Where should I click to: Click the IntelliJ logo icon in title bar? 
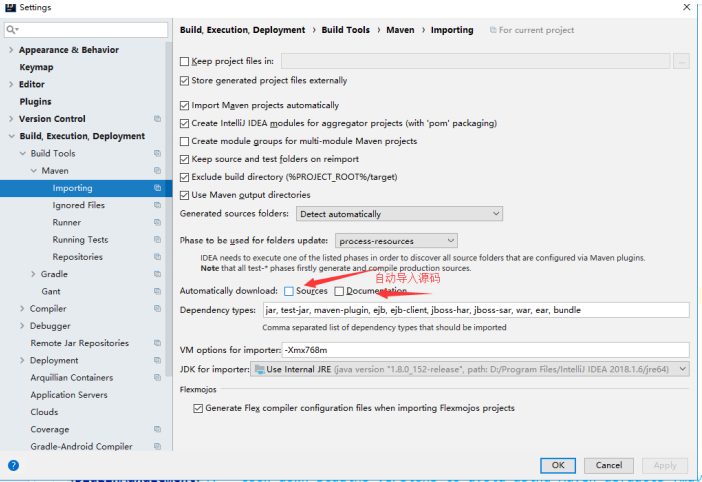coord(10,7)
